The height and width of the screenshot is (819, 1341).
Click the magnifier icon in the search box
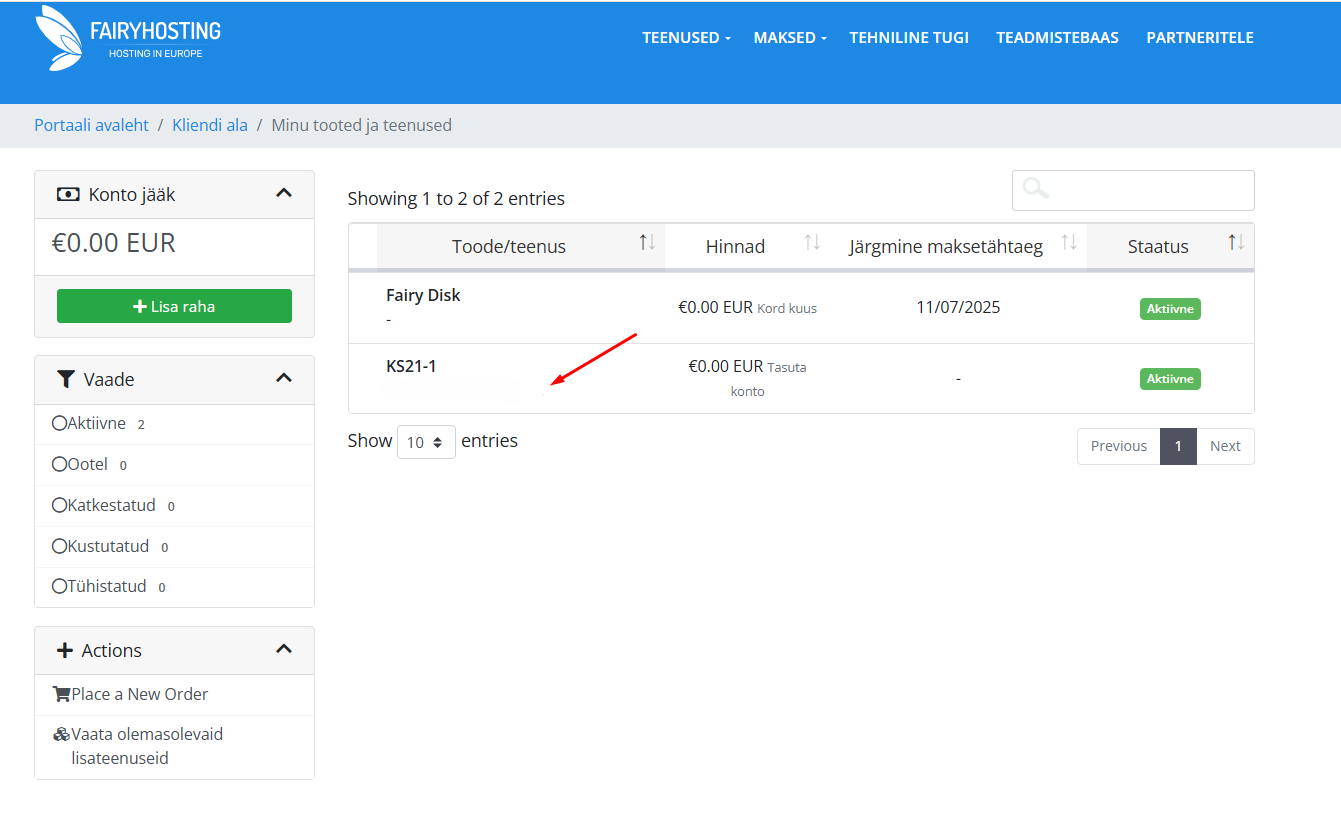(x=1035, y=188)
